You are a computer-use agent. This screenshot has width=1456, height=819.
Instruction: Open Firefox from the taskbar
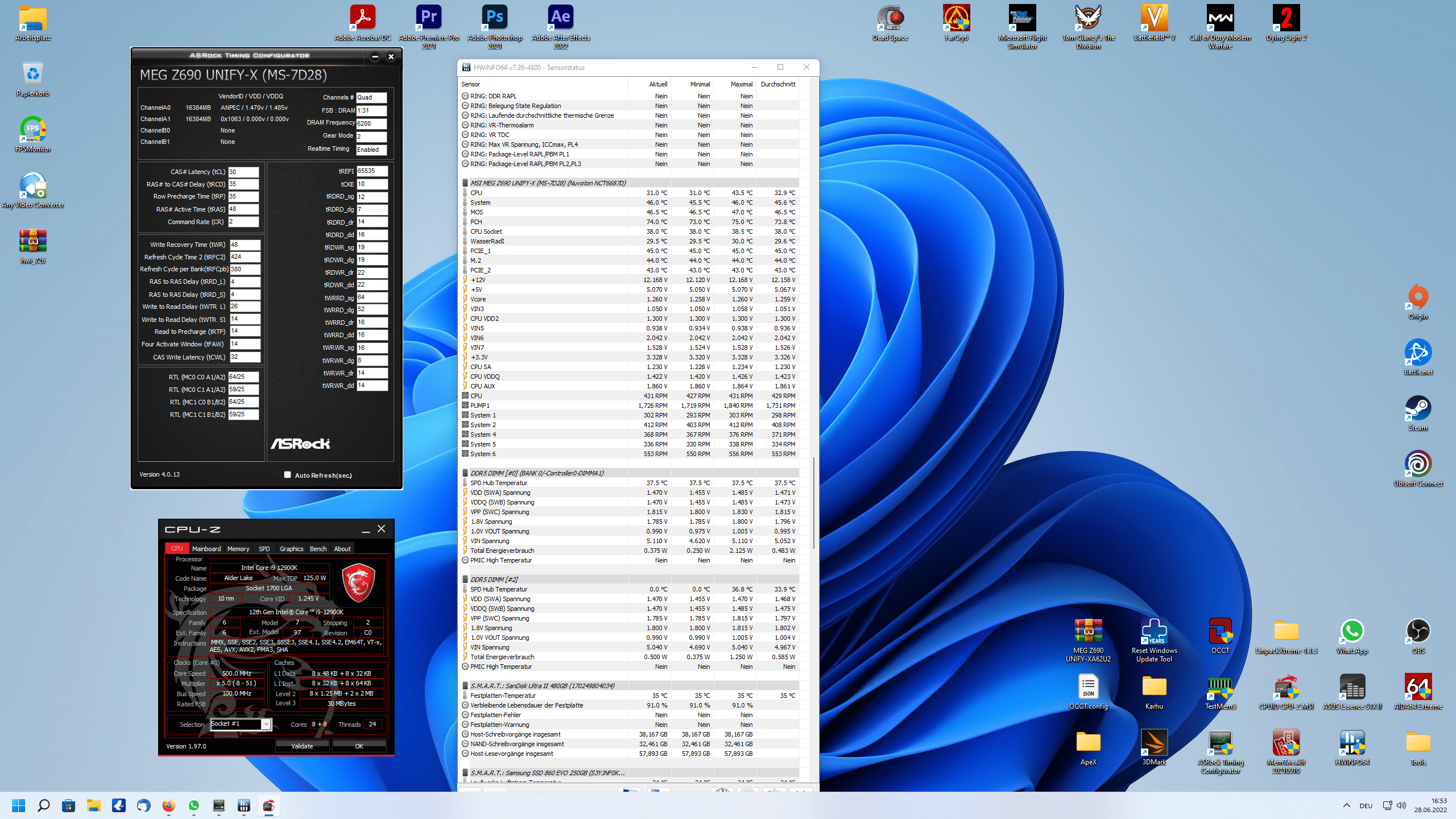point(168,805)
